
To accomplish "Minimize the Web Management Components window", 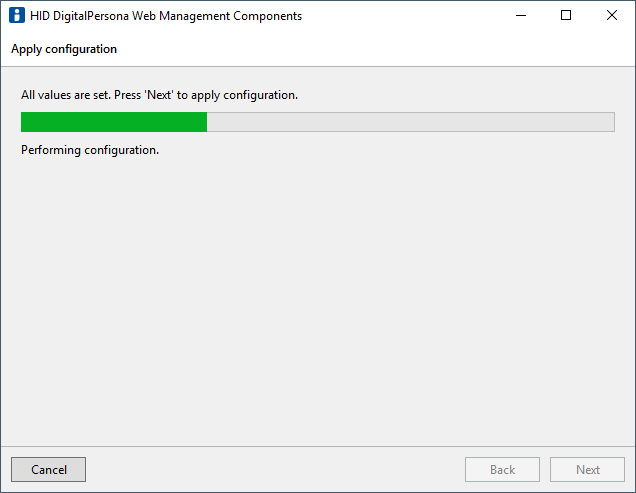I will click(x=520, y=16).
